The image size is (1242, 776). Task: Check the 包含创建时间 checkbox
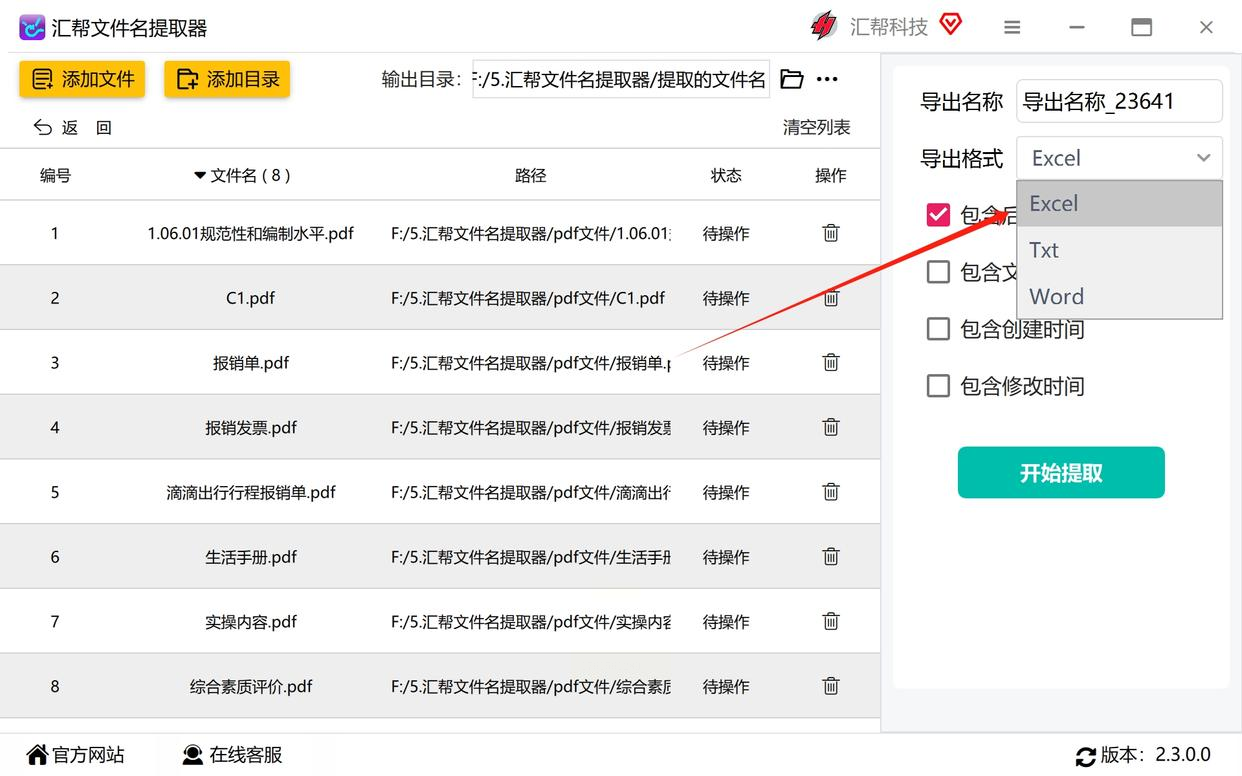click(938, 329)
